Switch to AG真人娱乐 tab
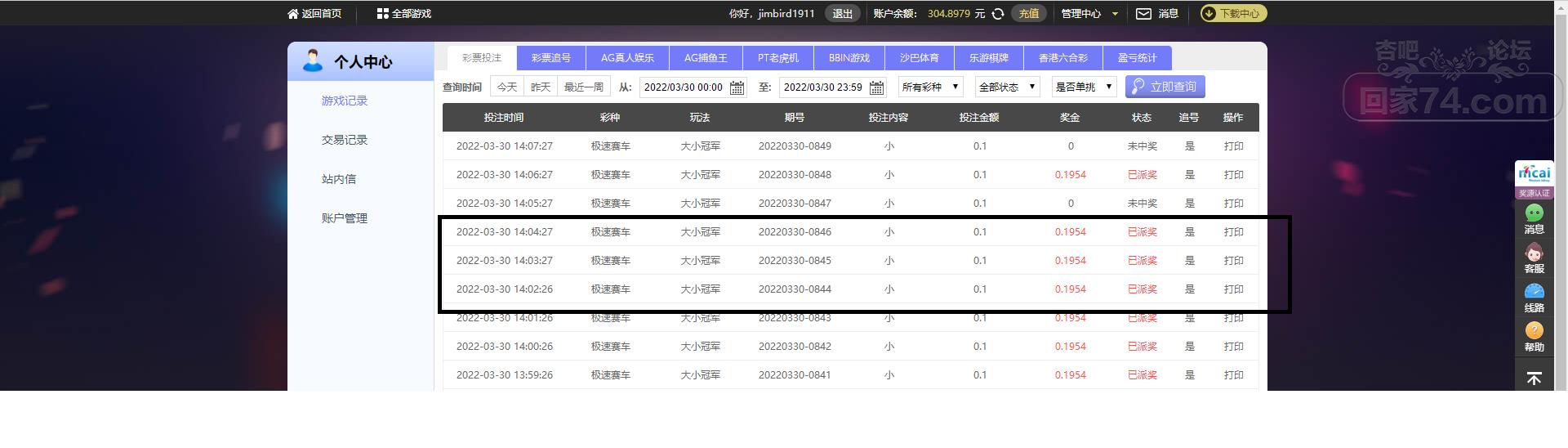The width and height of the screenshot is (1568, 448). pos(627,58)
